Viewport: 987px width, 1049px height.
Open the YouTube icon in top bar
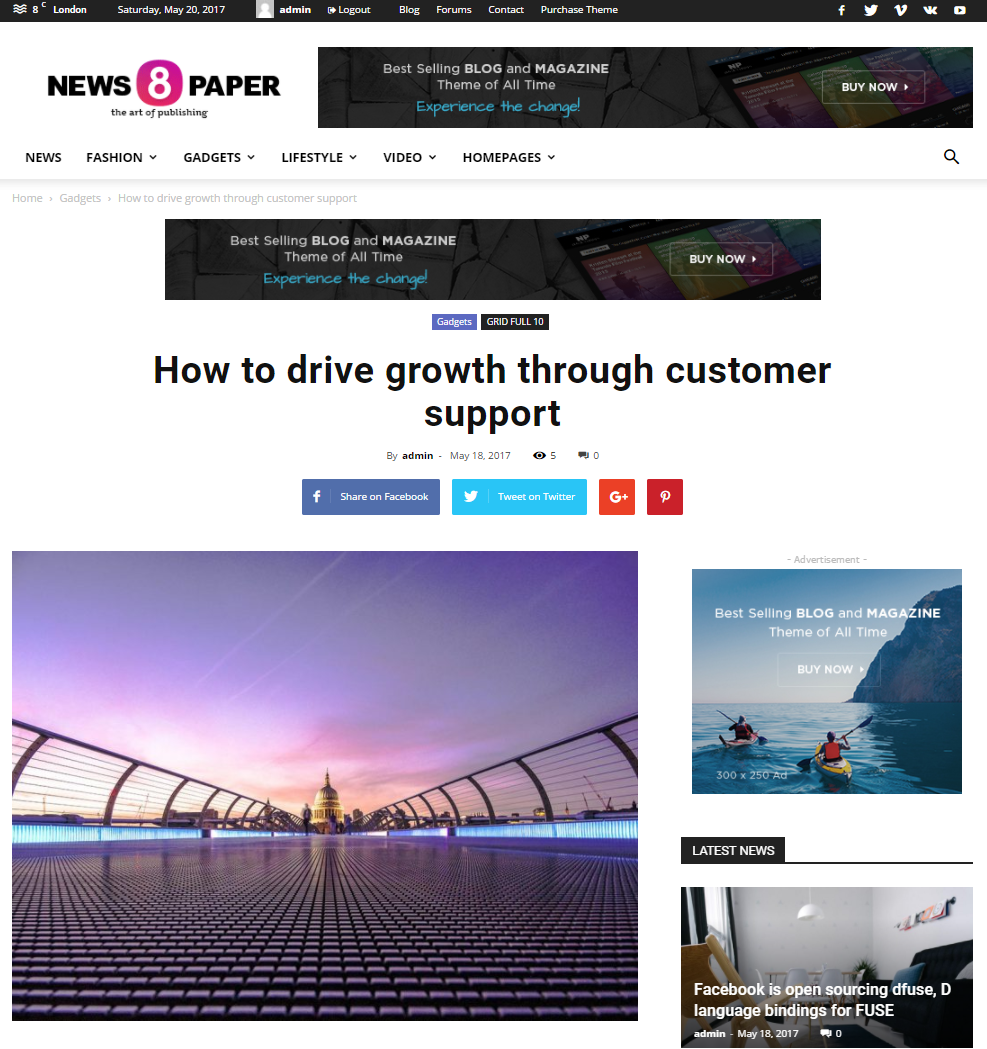pyautogui.click(x=960, y=10)
